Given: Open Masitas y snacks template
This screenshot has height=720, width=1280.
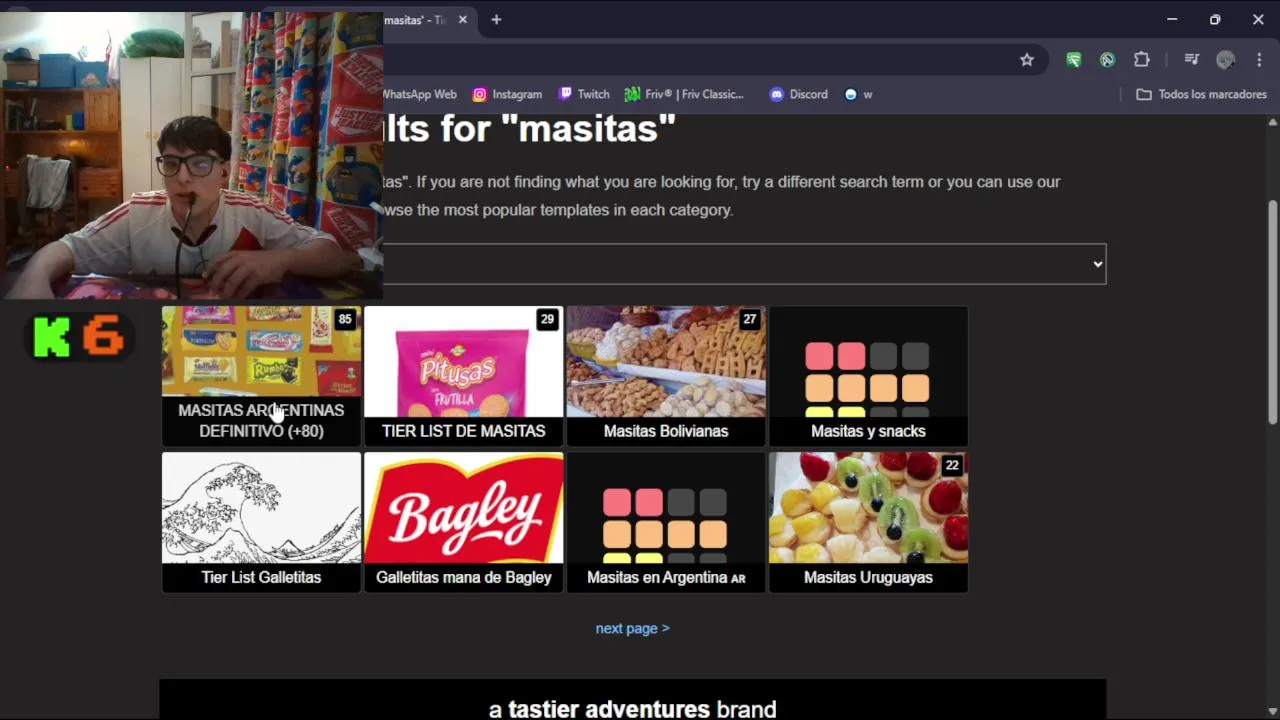Looking at the screenshot, I should click(868, 376).
